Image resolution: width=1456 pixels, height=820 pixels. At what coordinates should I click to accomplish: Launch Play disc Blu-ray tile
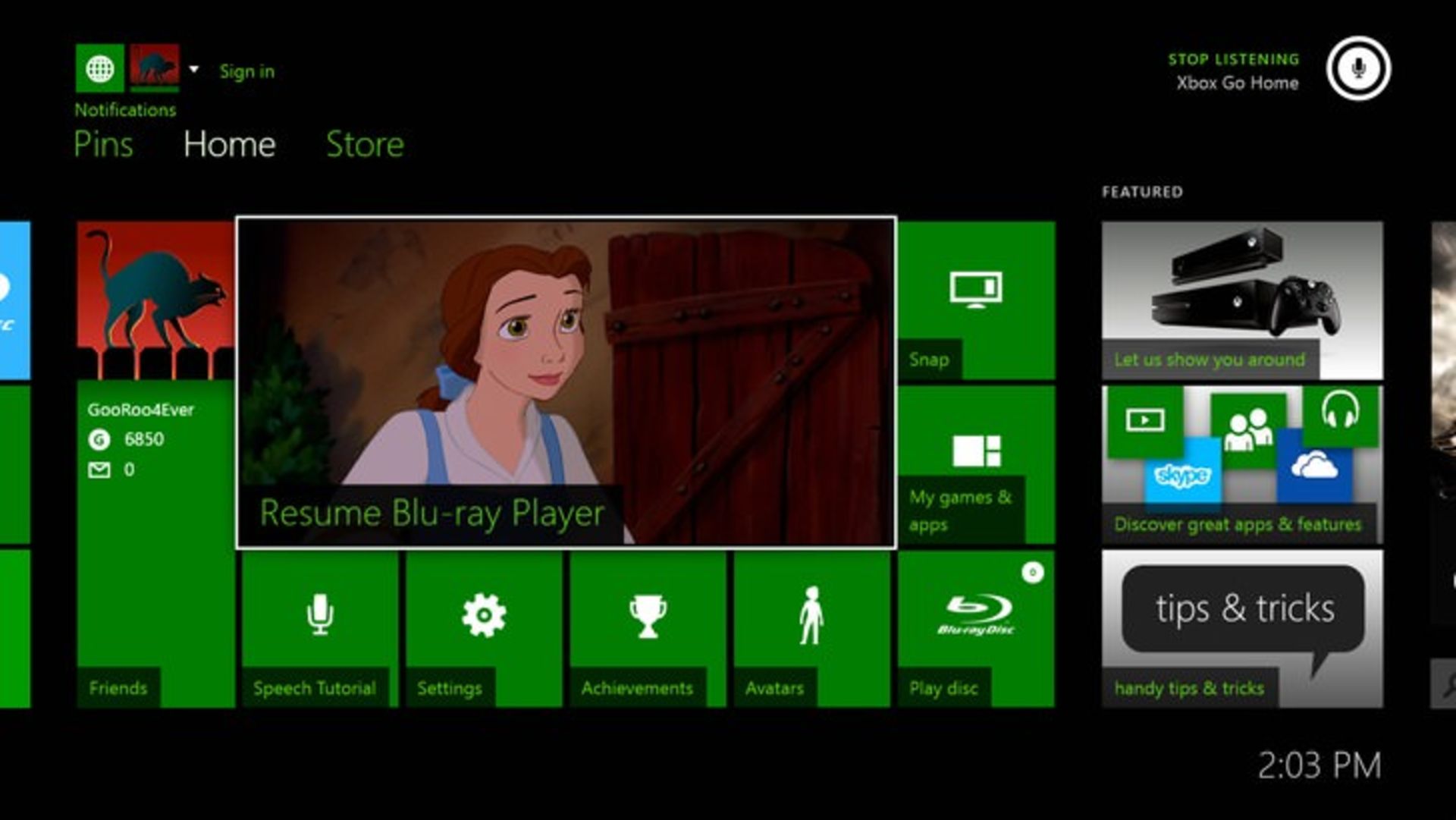[976, 630]
